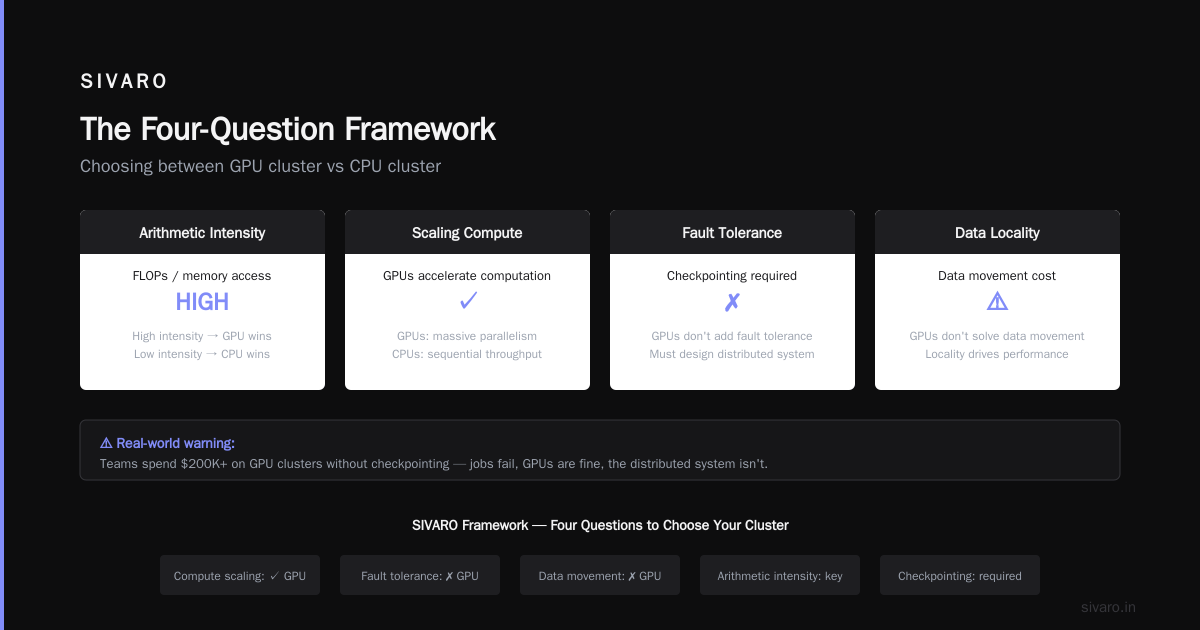
Task: Click the SIVARO logo text
Action: 124,81
